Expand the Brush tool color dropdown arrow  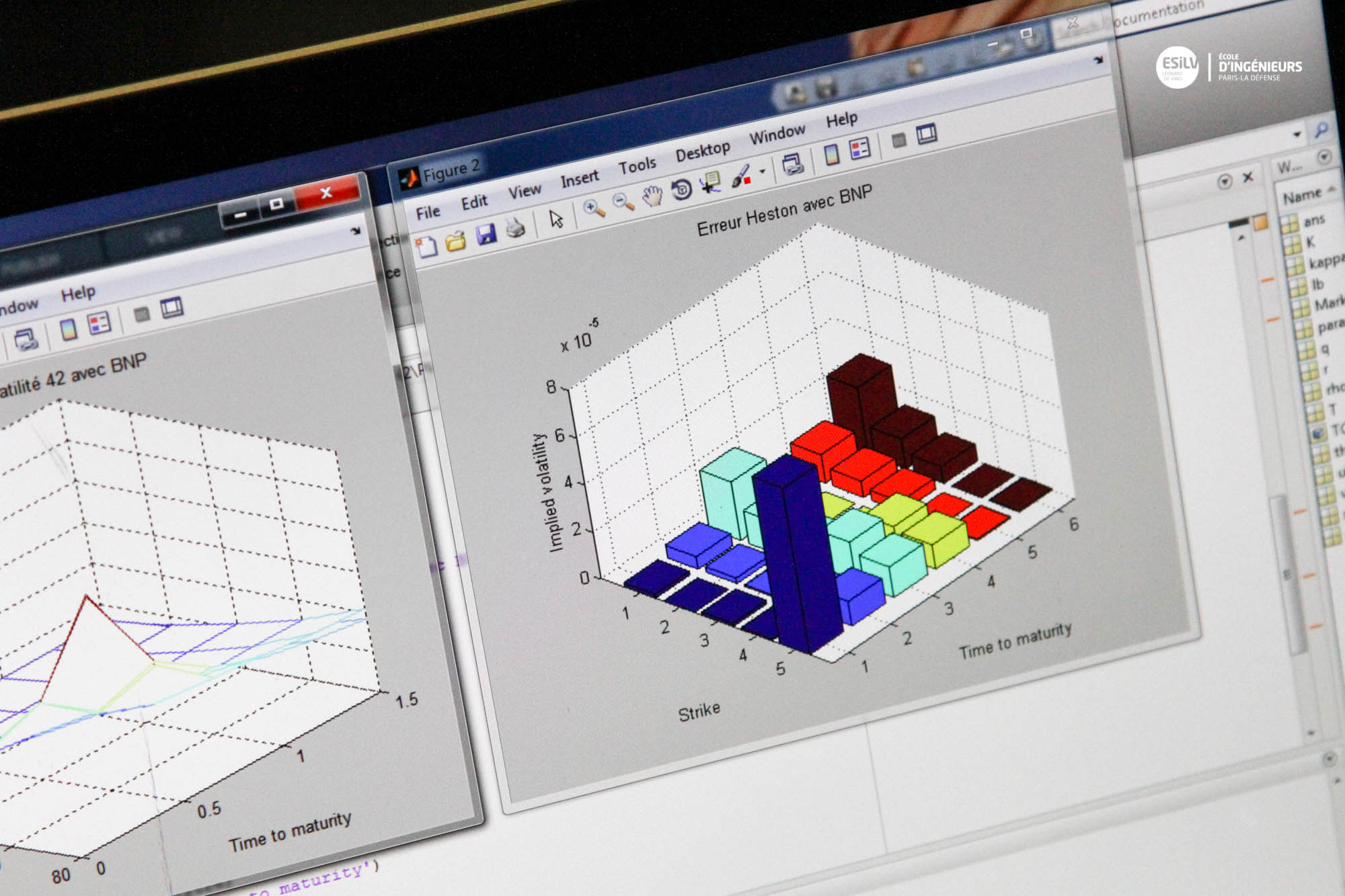click(x=762, y=171)
